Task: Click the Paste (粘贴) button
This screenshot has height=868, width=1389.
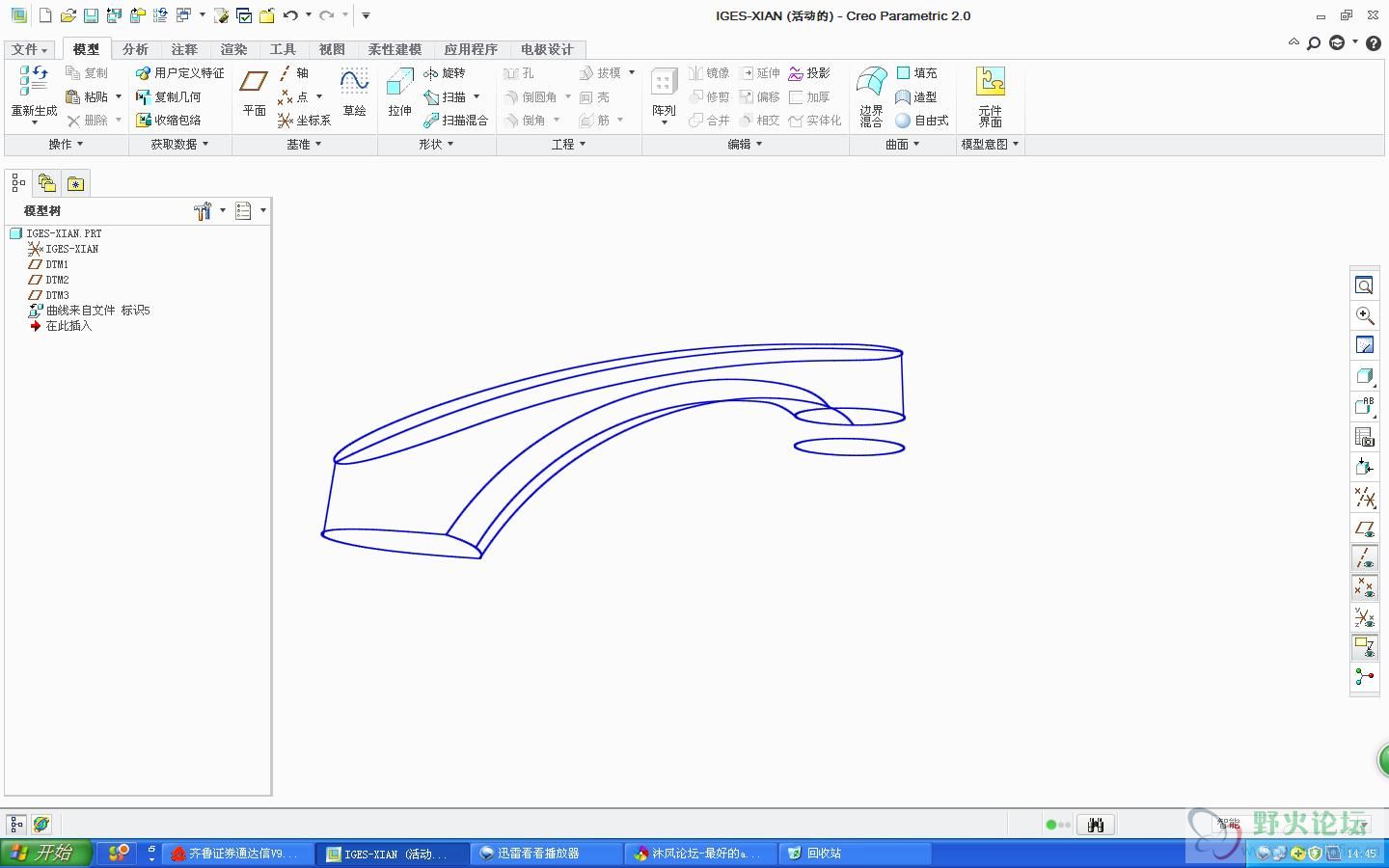Action: (87, 97)
